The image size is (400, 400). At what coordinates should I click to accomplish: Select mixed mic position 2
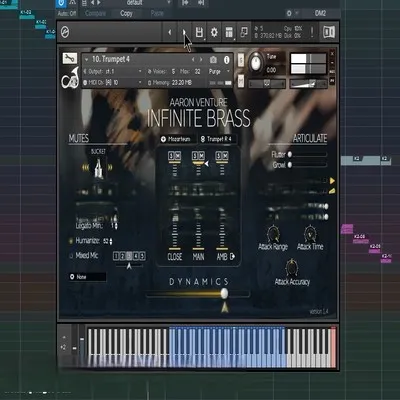click(122, 256)
